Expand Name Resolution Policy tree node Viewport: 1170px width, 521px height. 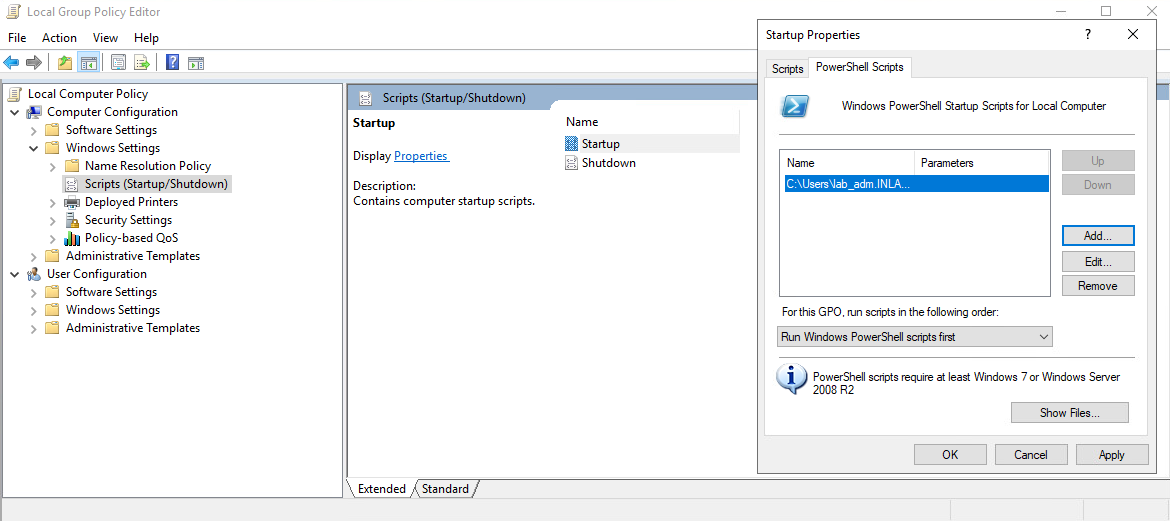(53, 166)
